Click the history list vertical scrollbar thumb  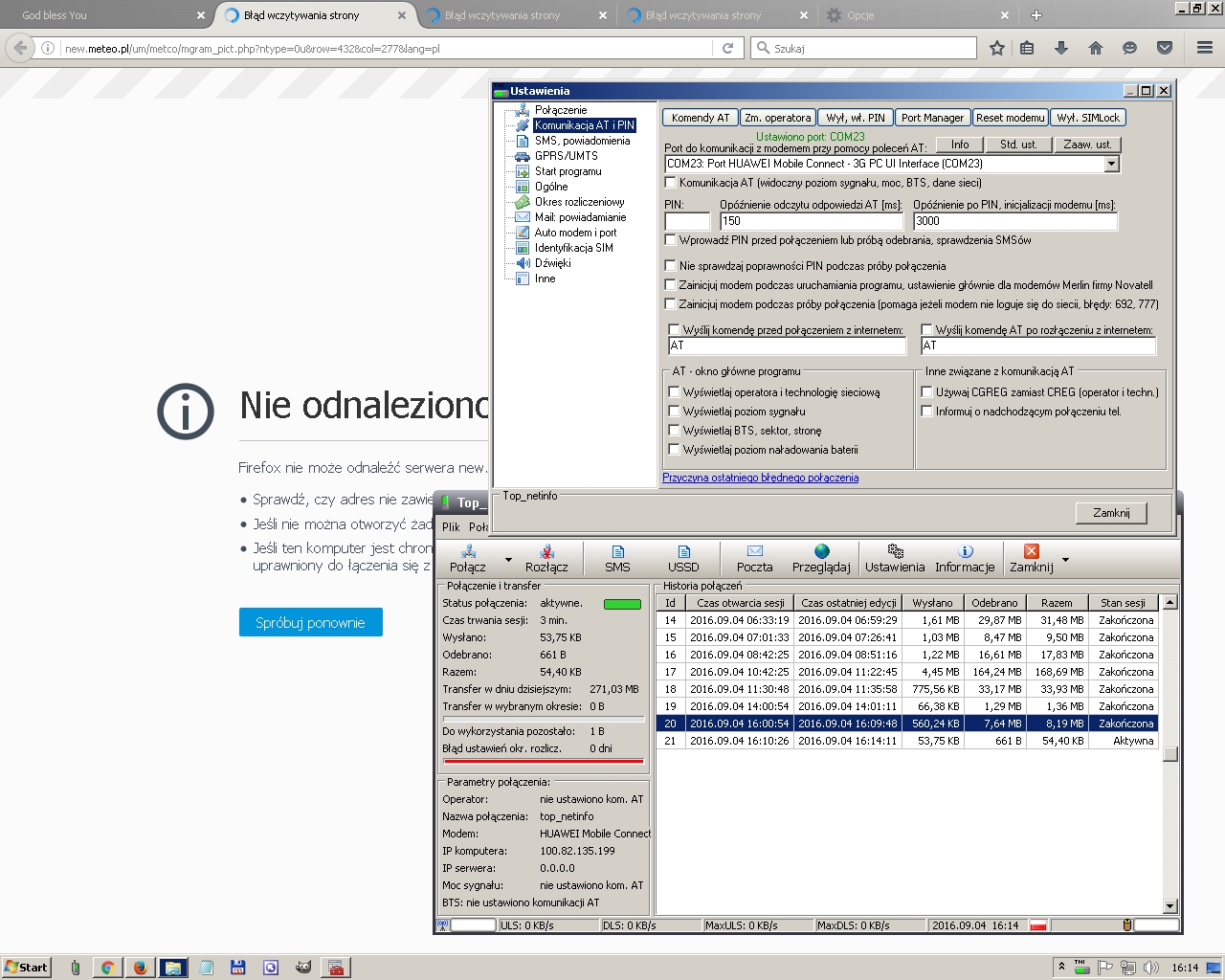tap(1169, 754)
